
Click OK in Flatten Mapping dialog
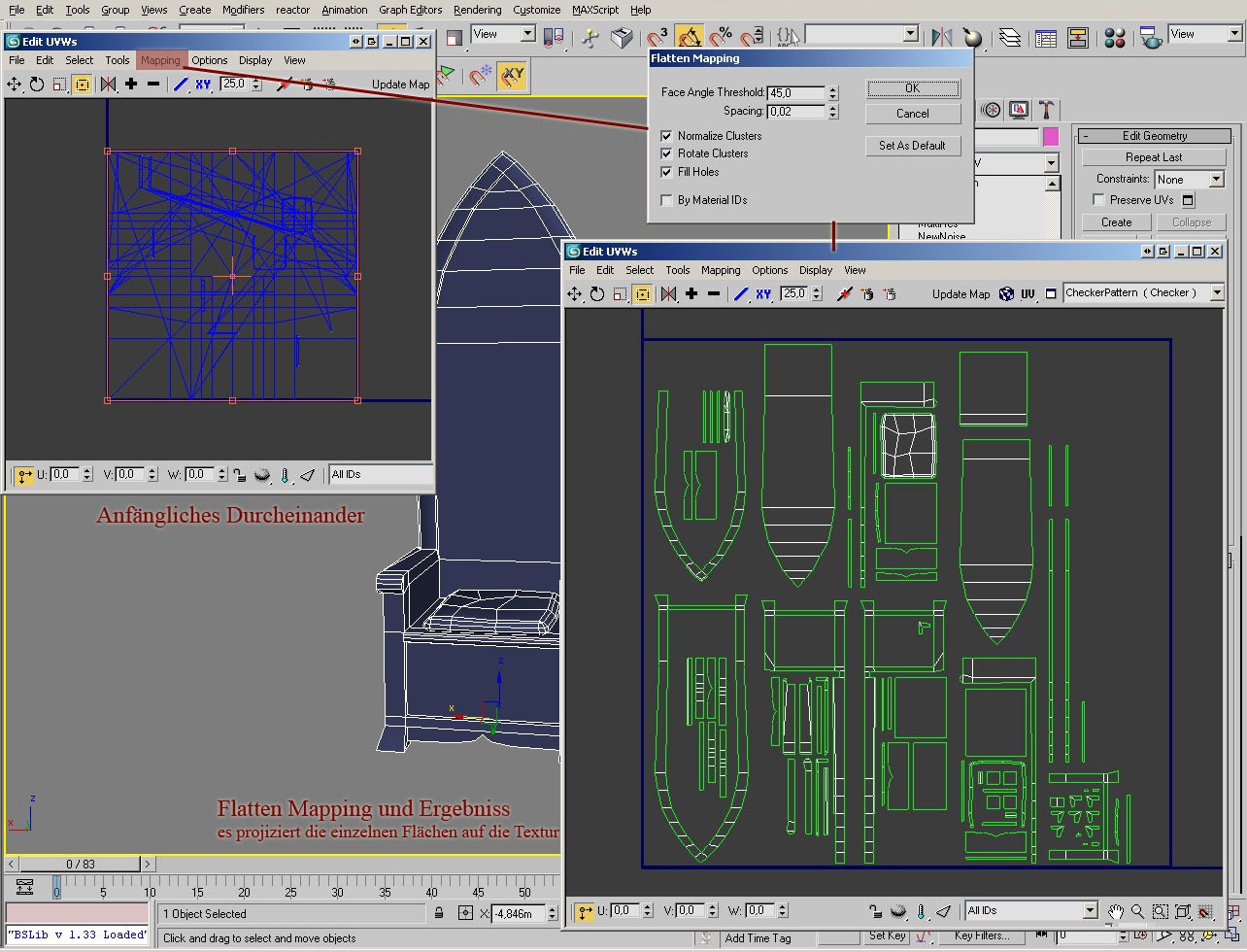(x=912, y=88)
